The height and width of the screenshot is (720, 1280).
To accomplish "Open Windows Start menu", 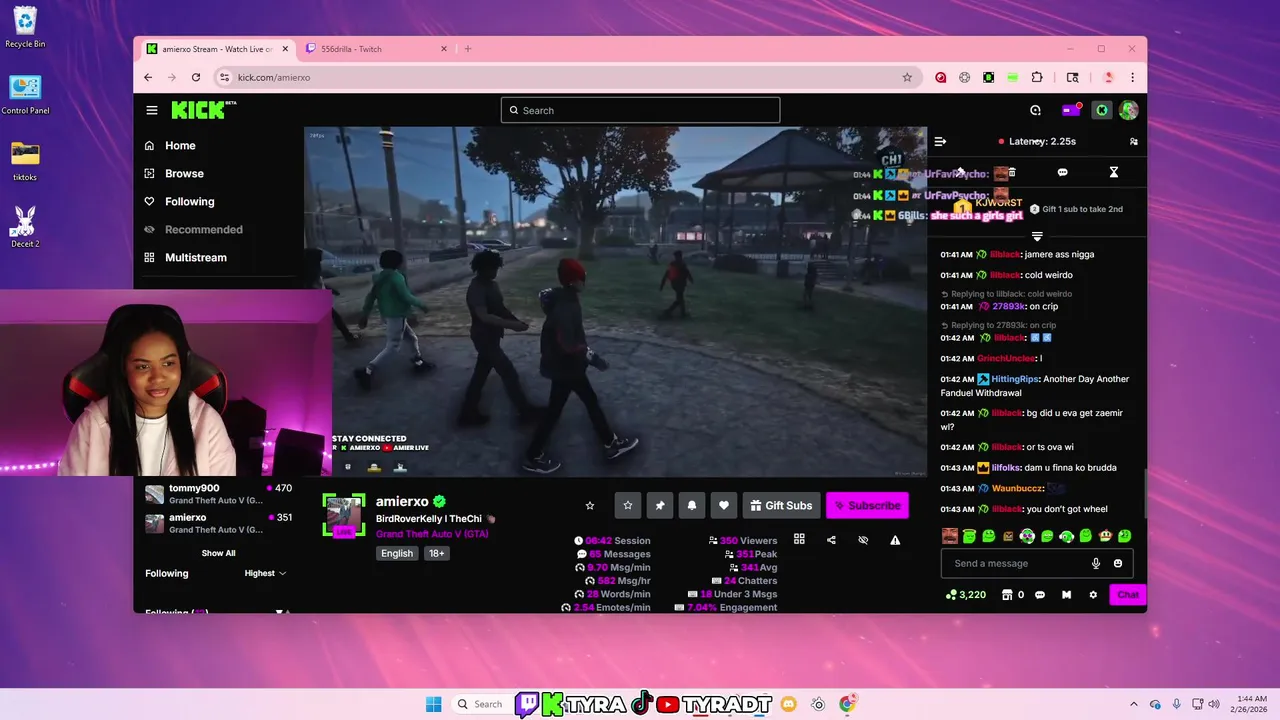I will (433, 704).
